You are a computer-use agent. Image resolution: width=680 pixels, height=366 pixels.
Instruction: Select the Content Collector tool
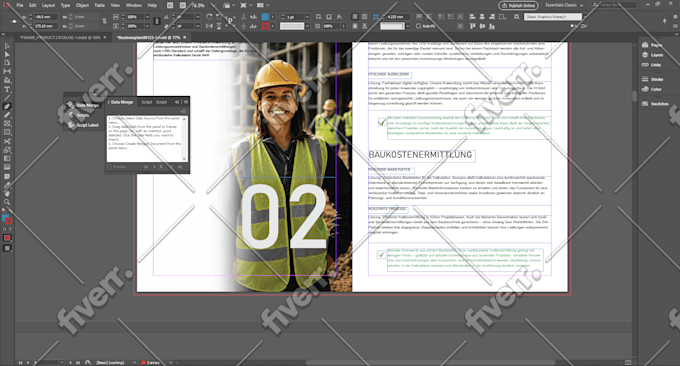tap(7, 80)
